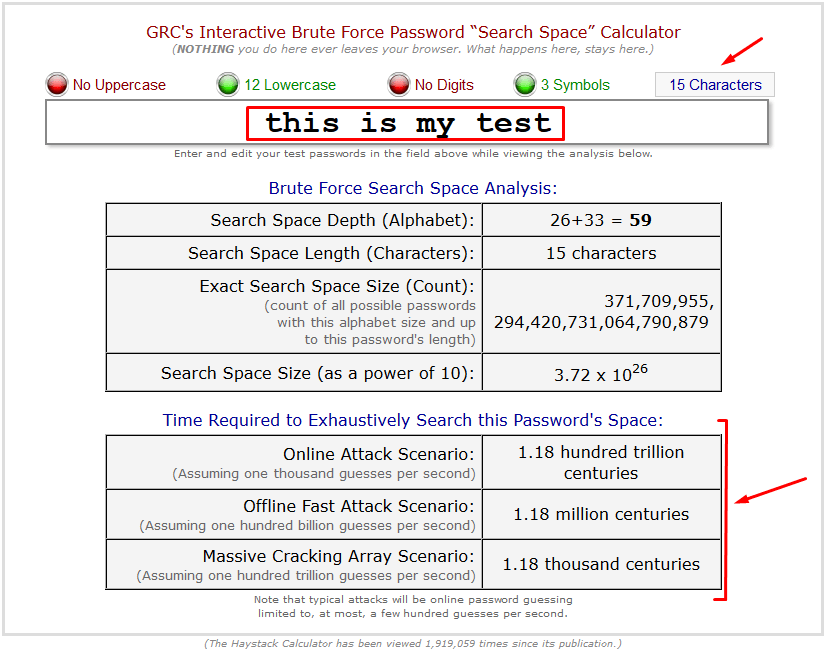
Task: Click the 'Brute Force Search Space Analysis' heading
Action: [412, 188]
